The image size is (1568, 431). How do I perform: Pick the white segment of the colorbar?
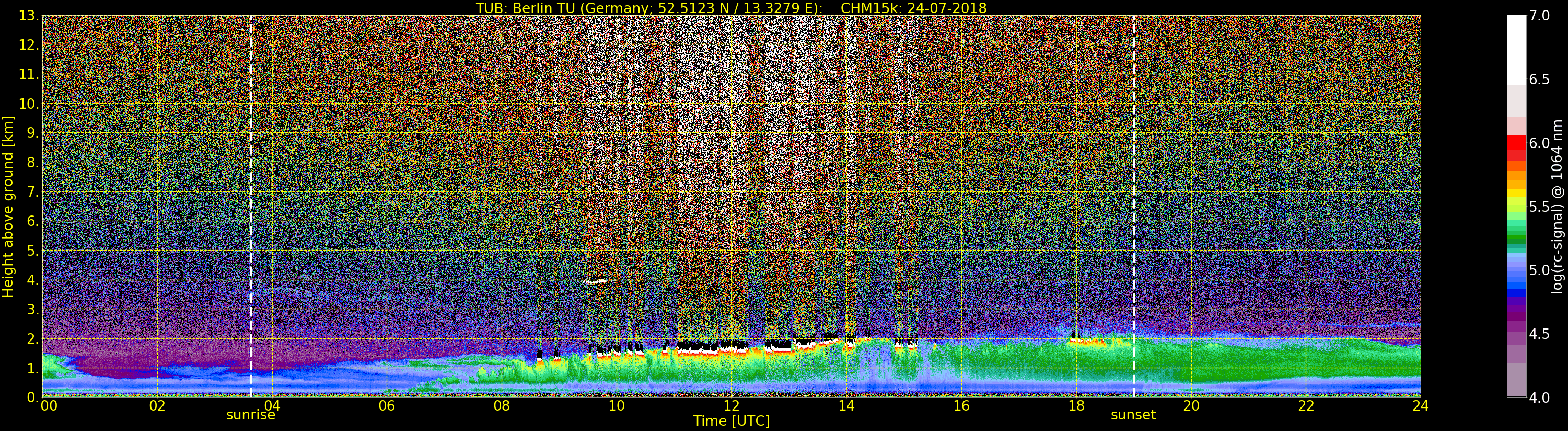[x=1516, y=50]
